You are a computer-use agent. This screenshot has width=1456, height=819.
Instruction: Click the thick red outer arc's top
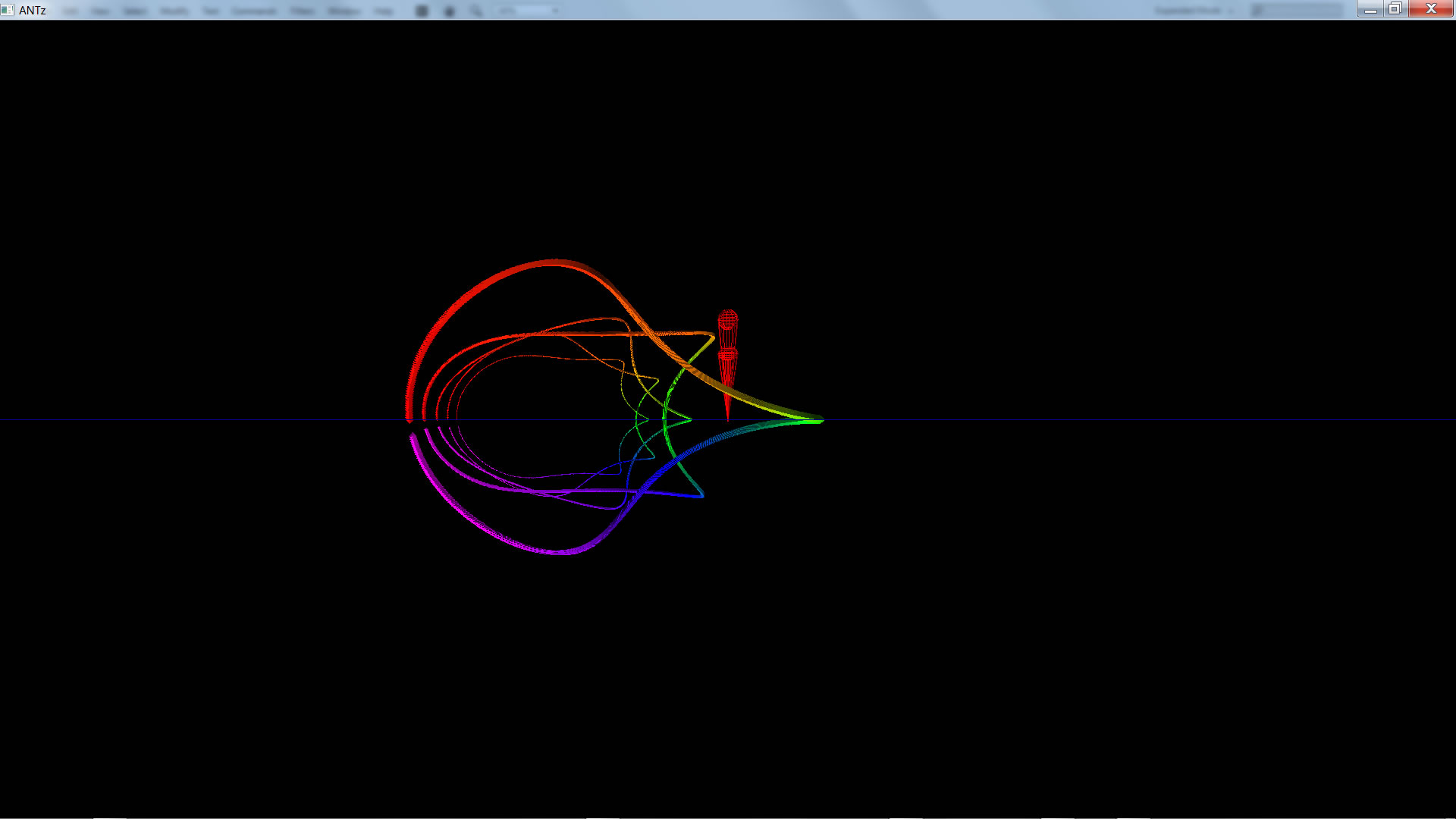(x=554, y=262)
